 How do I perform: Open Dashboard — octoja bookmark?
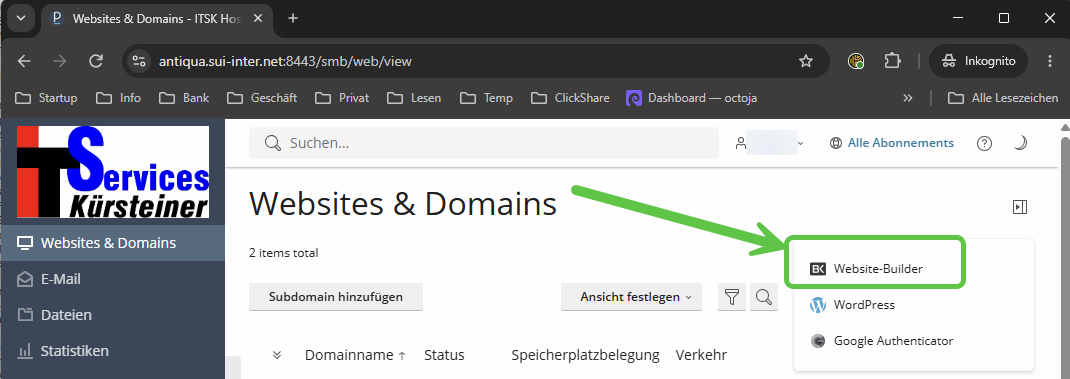(692, 98)
